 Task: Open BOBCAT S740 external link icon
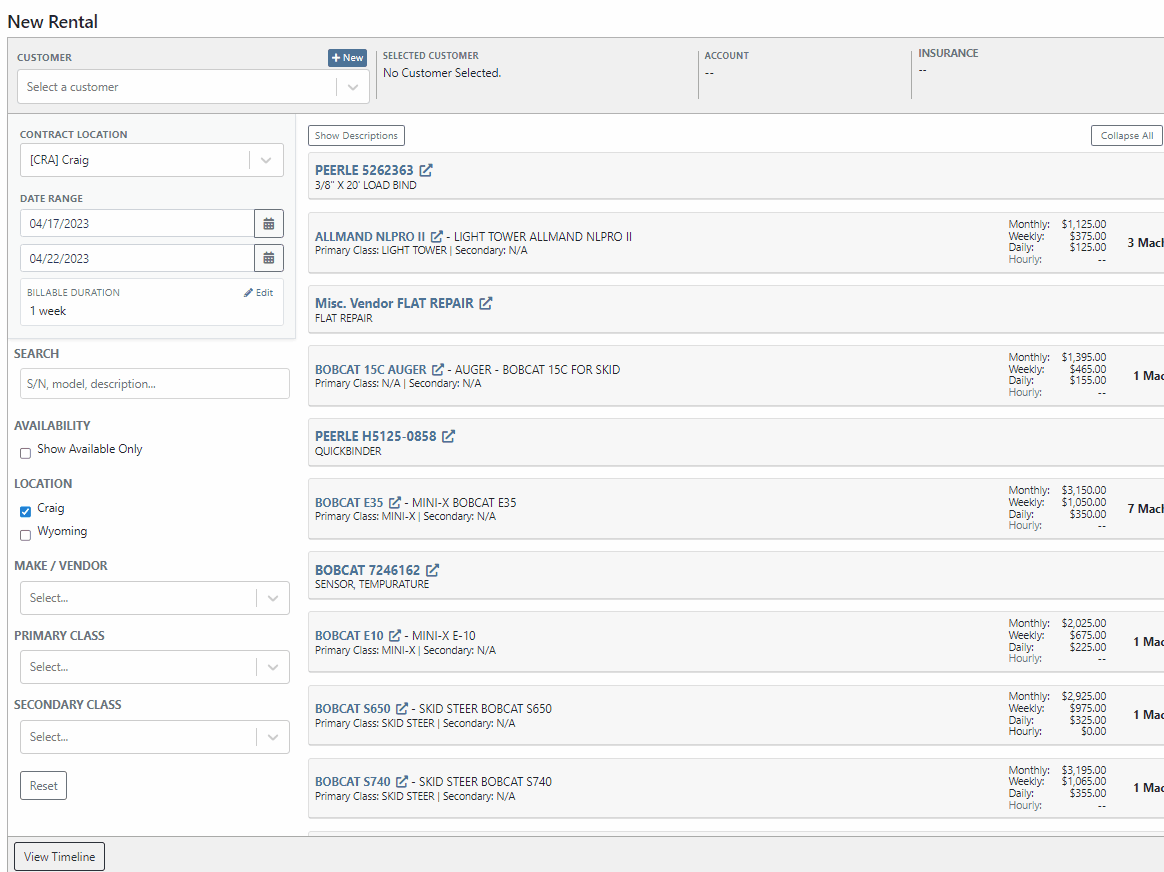click(x=402, y=781)
